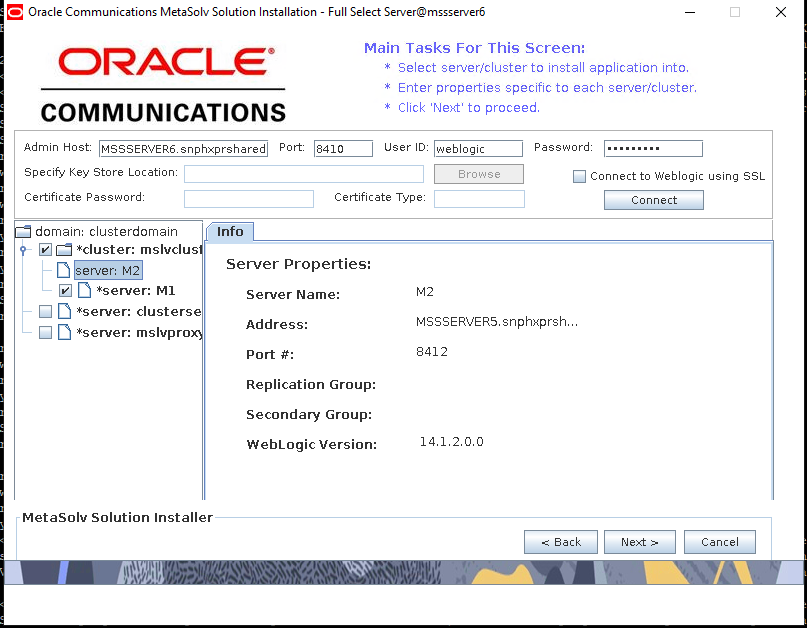Check the mslvproxy server checkbox
The image size is (807, 628).
[45, 333]
